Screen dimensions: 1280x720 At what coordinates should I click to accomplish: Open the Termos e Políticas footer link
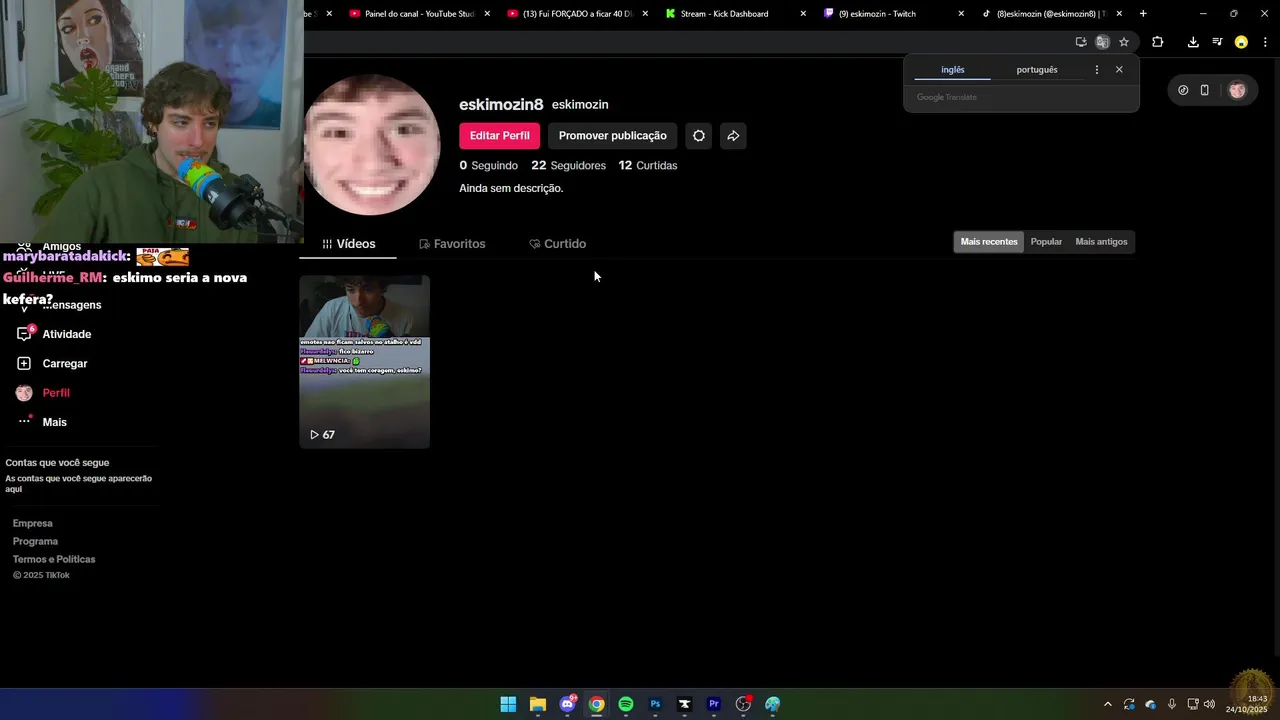tap(54, 559)
